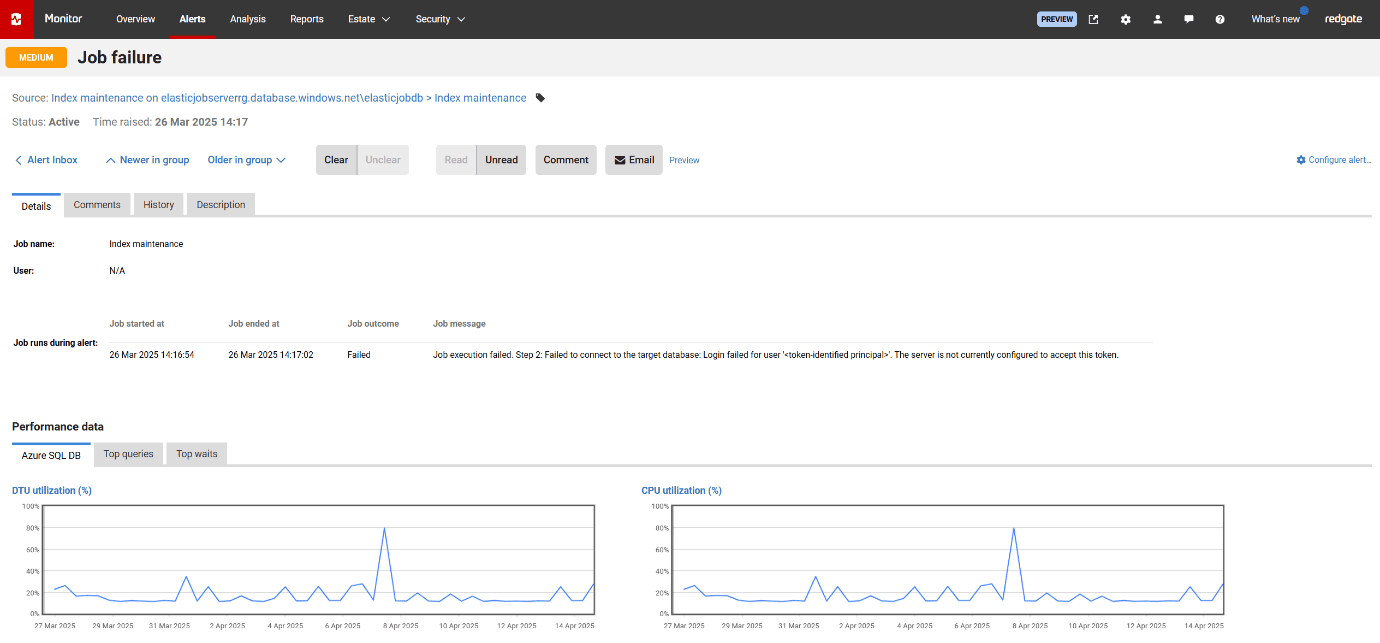Open the settings gear icon

1125,19
